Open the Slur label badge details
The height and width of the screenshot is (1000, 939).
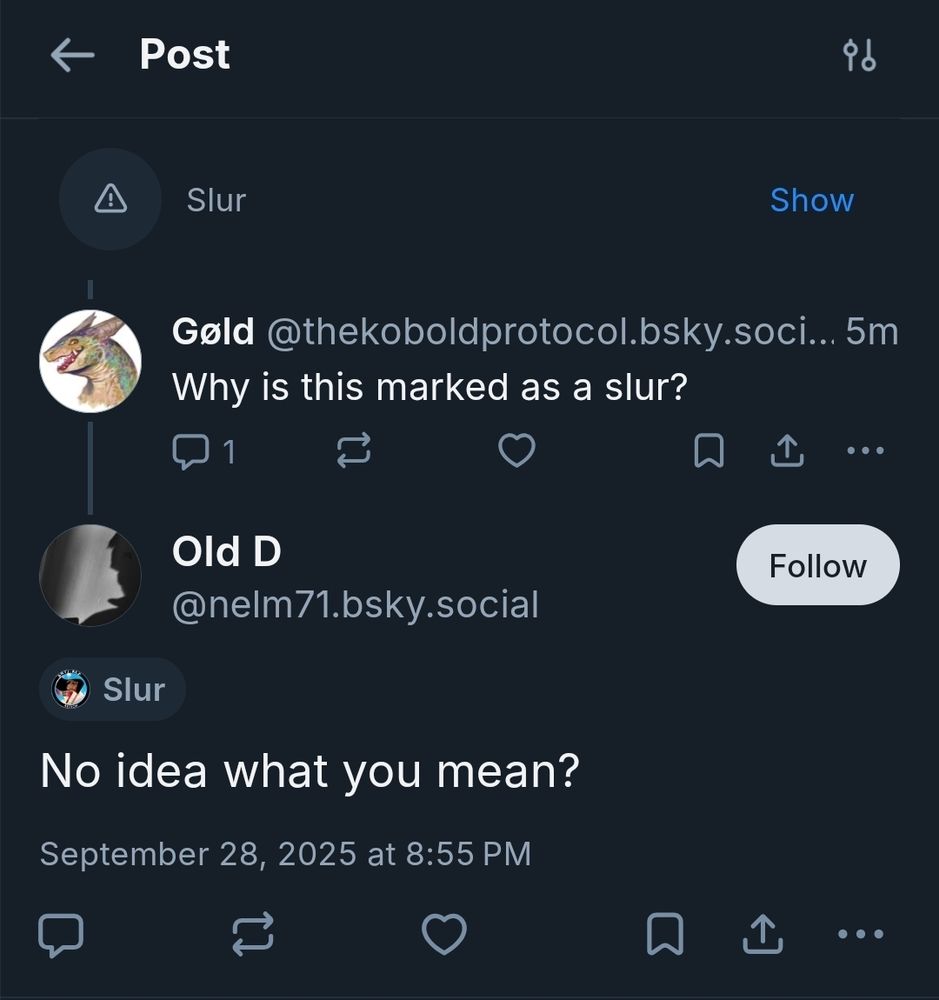tap(113, 690)
